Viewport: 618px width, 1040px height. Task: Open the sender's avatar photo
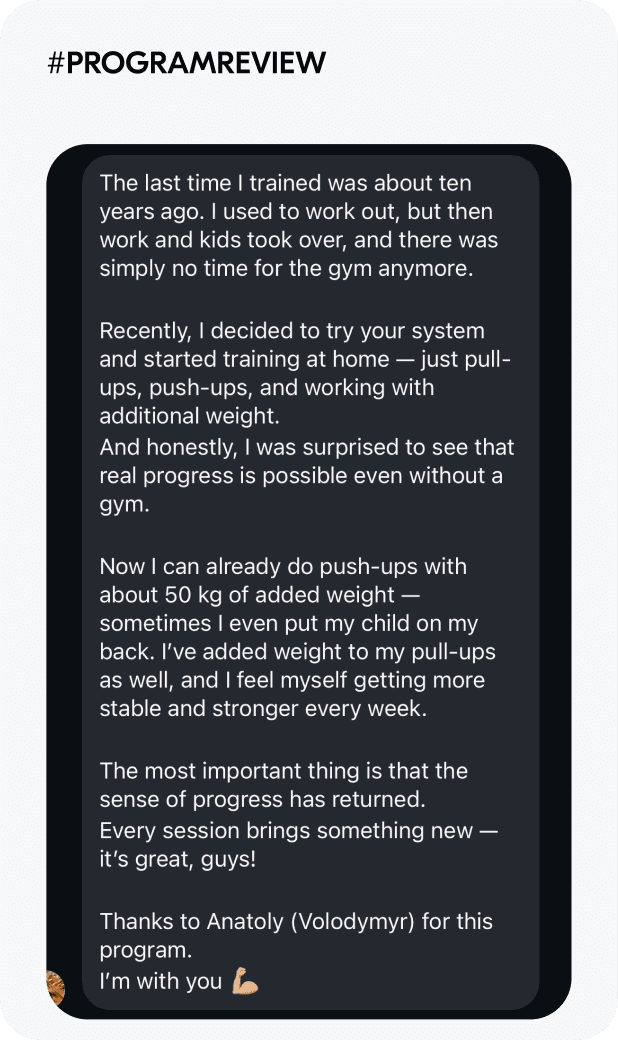(55, 987)
